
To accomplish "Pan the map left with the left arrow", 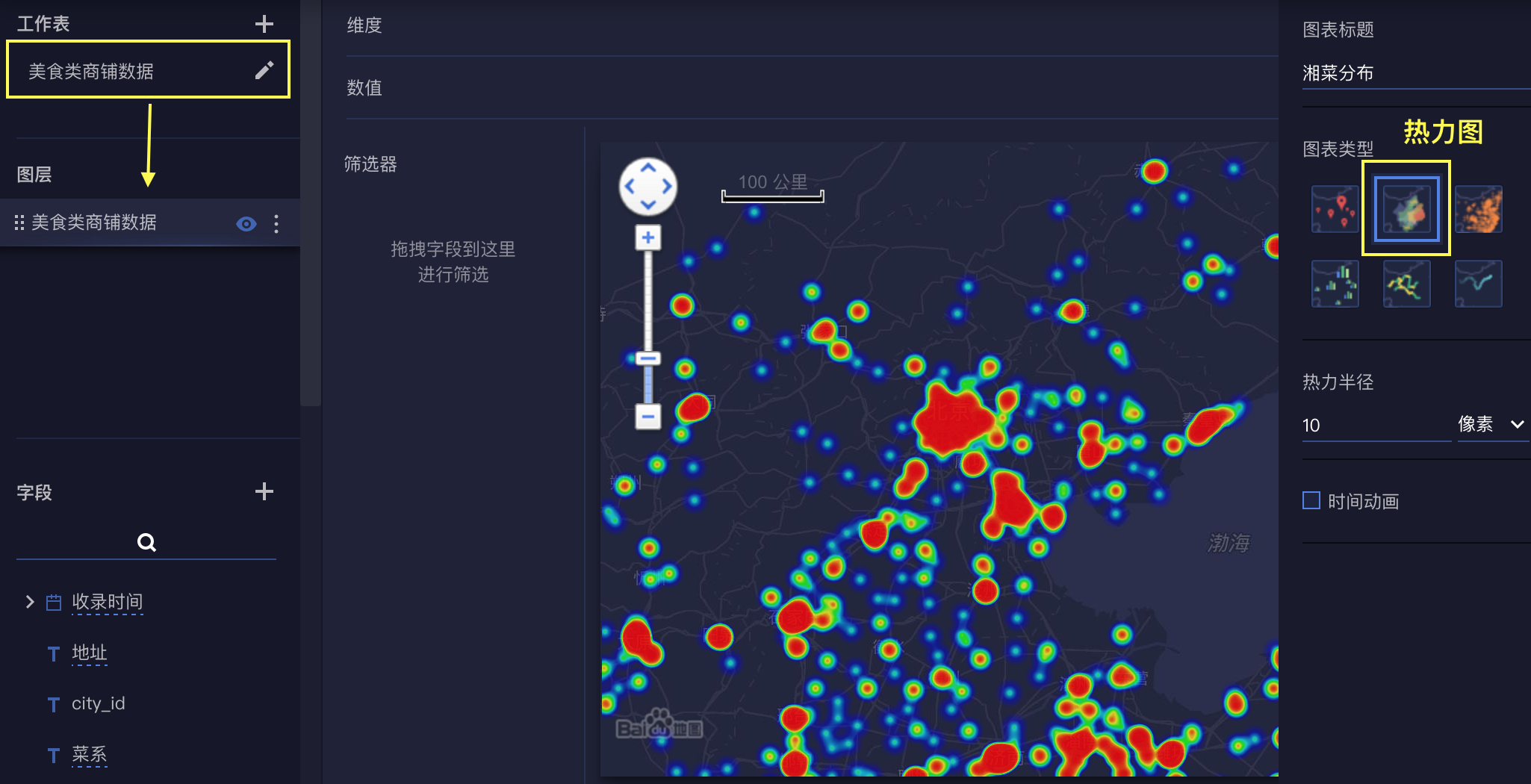I will click(630, 187).
